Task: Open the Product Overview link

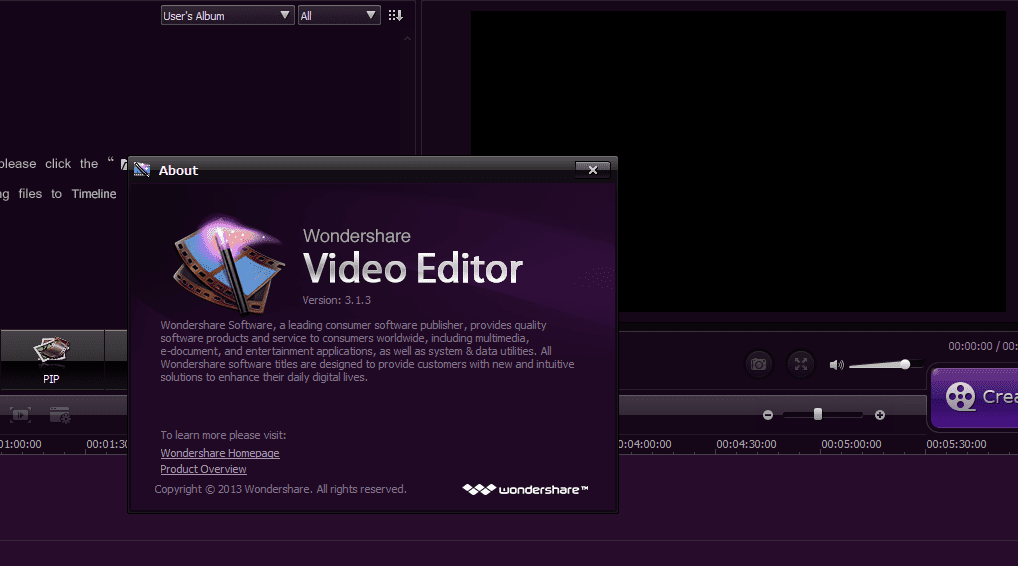Action: point(203,469)
